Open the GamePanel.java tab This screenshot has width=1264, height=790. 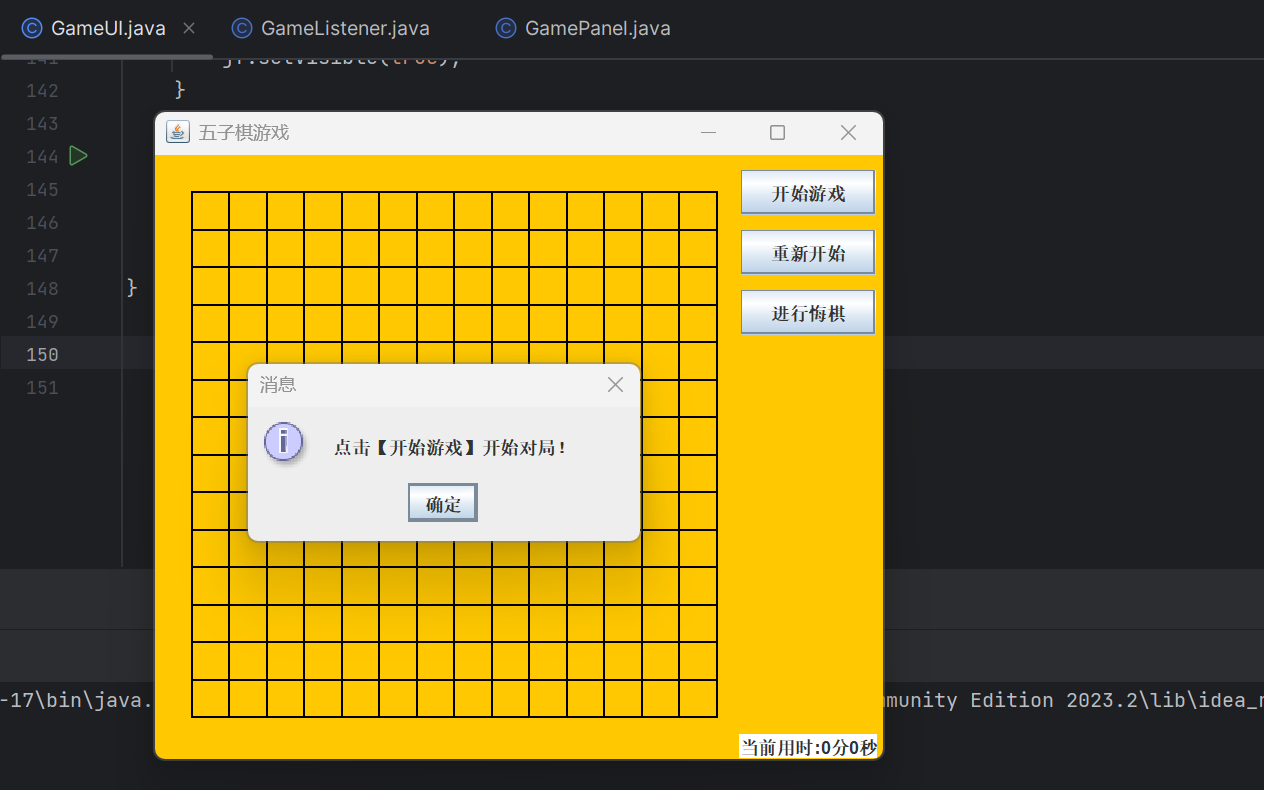click(597, 28)
